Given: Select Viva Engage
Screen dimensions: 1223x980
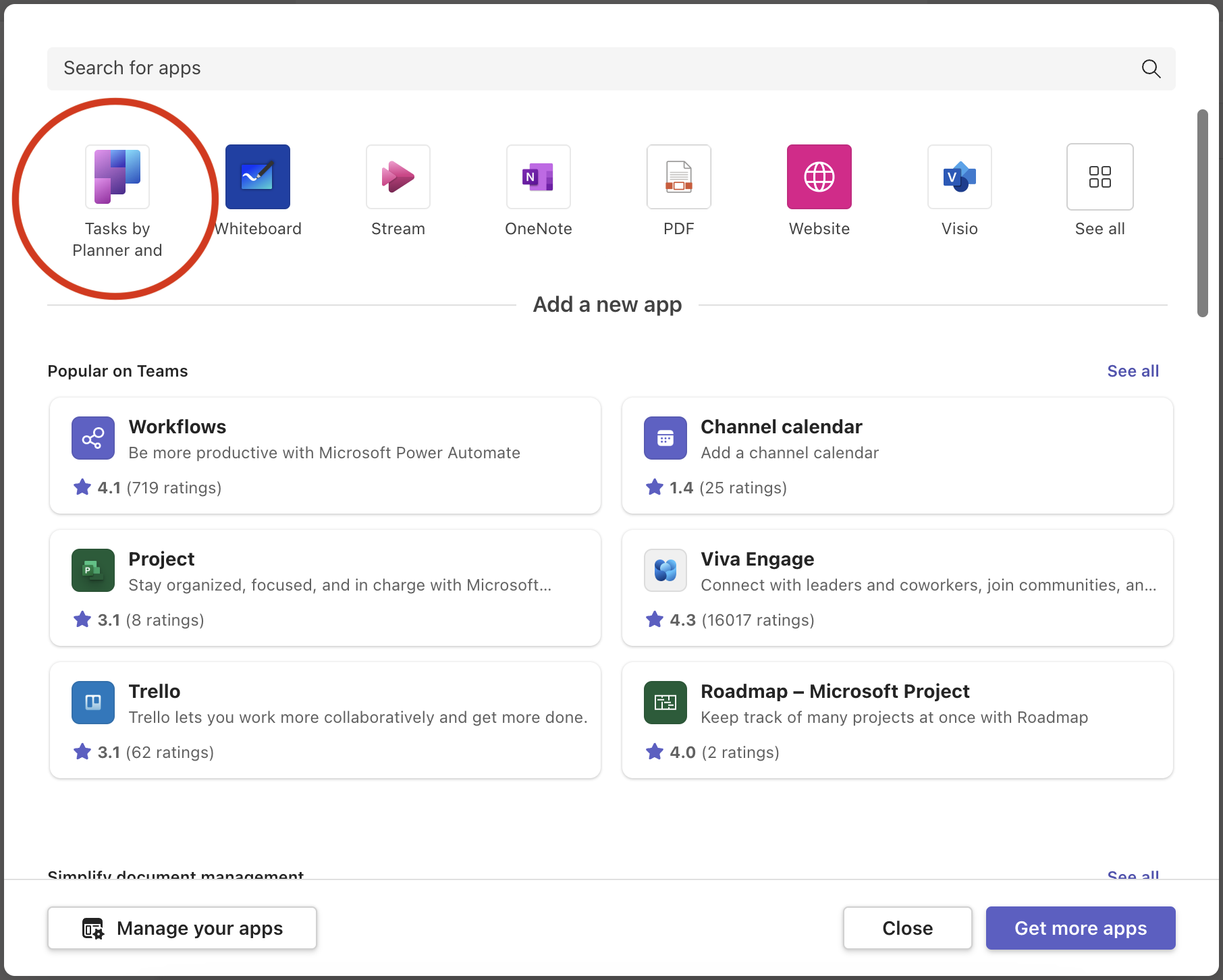Looking at the screenshot, I should click(x=897, y=588).
